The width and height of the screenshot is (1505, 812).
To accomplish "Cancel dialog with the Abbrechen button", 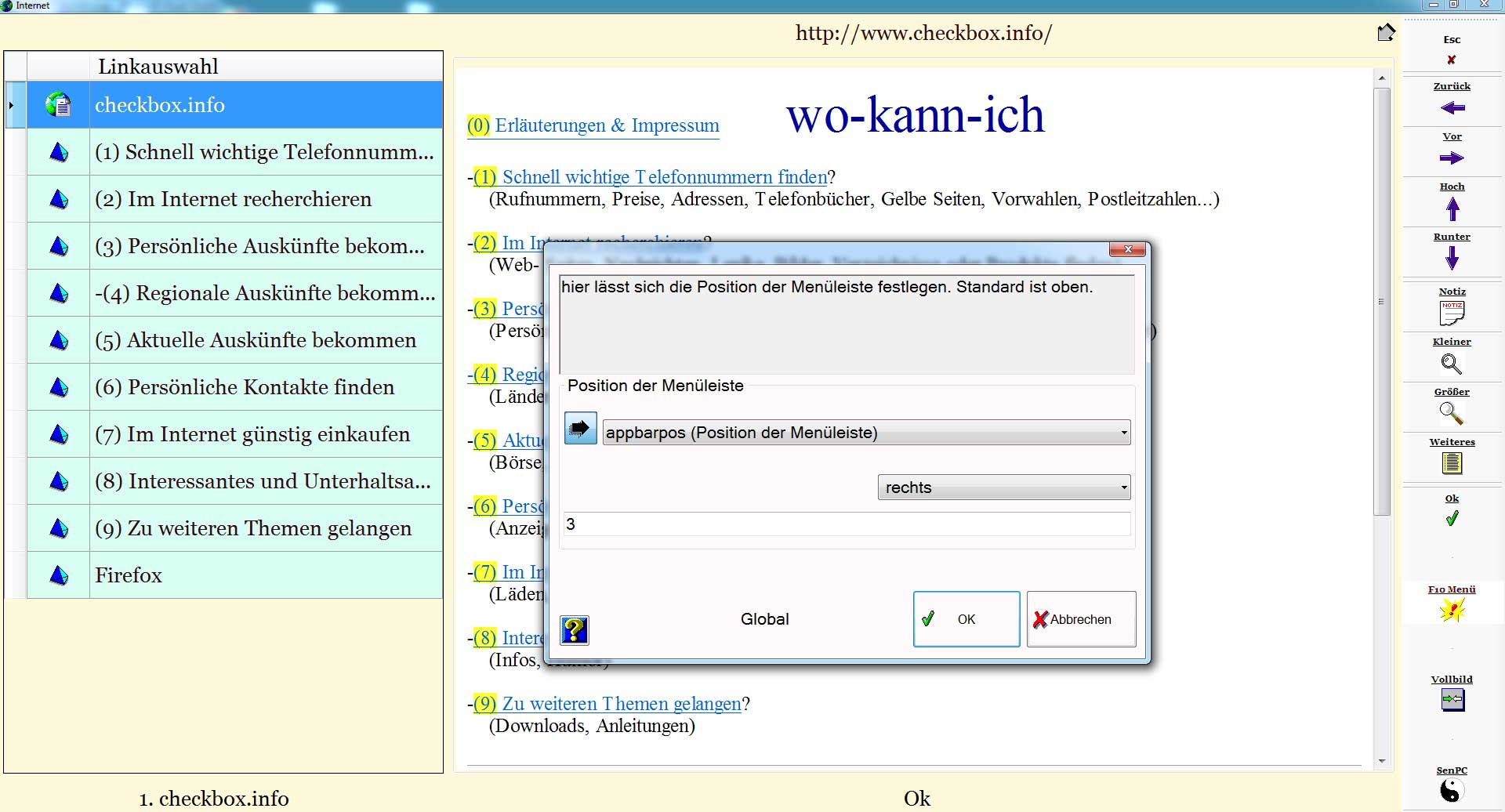I will (x=1081, y=619).
